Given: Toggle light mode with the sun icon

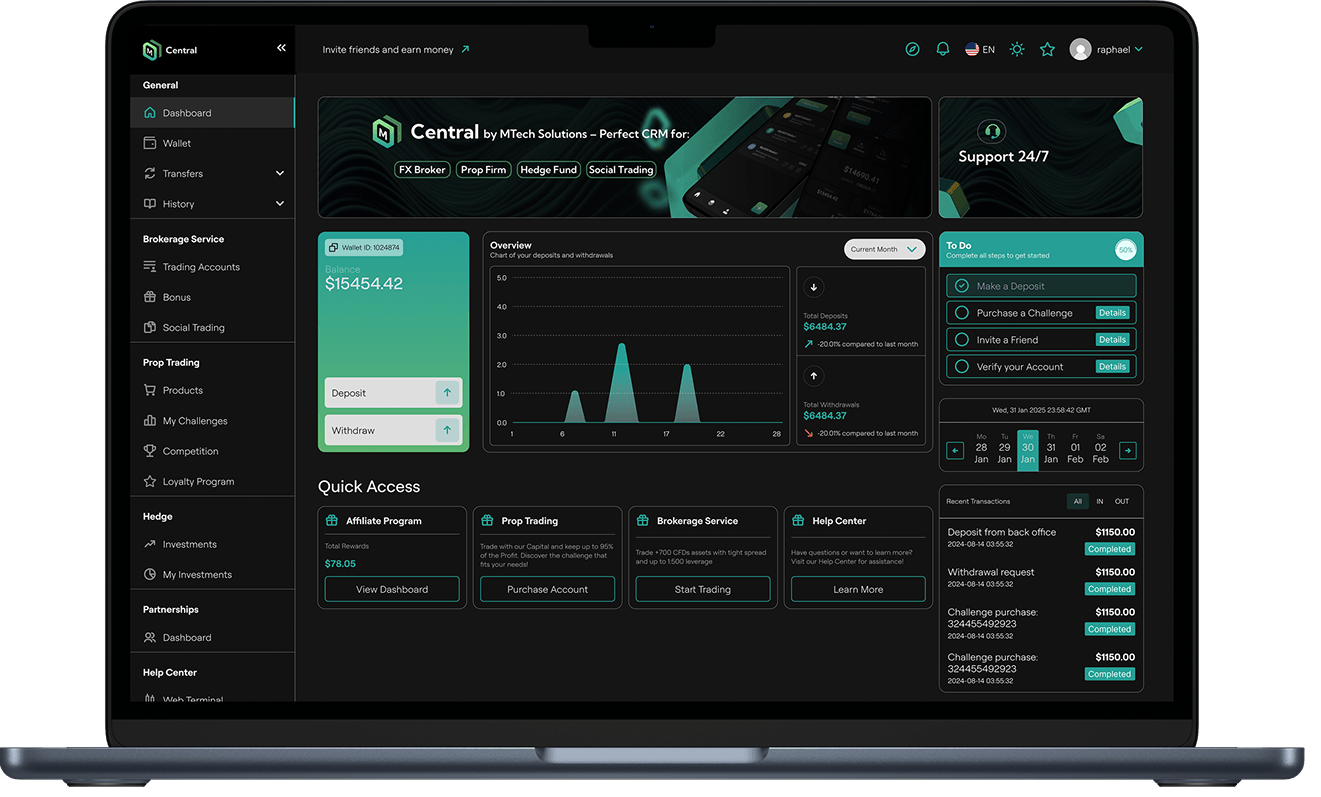Looking at the screenshot, I should pyautogui.click(x=1017, y=49).
